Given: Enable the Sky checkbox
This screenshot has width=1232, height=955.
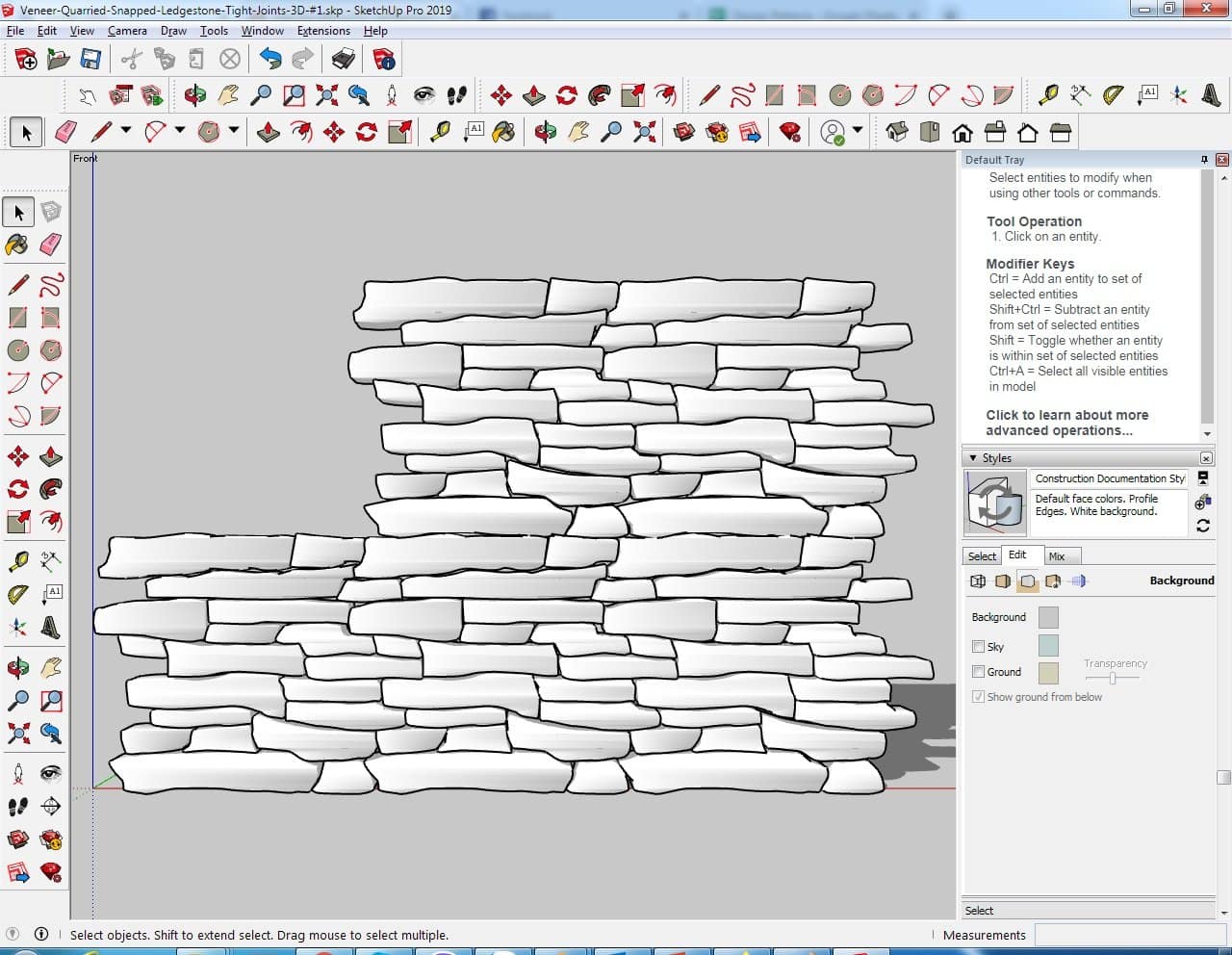Looking at the screenshot, I should pyautogui.click(x=978, y=647).
